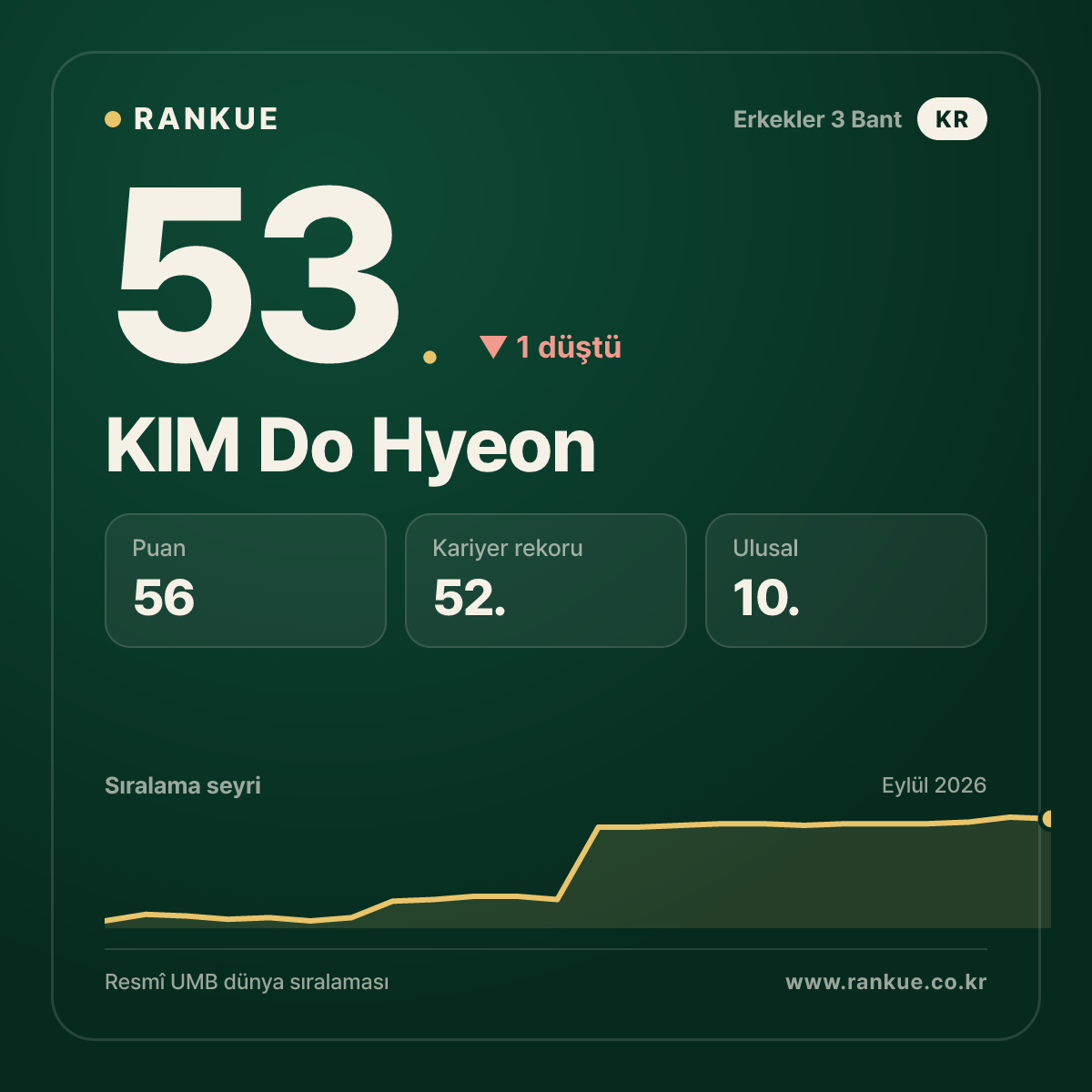Screen dimensions: 1092x1092
Task: Click the Eylül 2026 date label
Action: pyautogui.click(x=934, y=785)
